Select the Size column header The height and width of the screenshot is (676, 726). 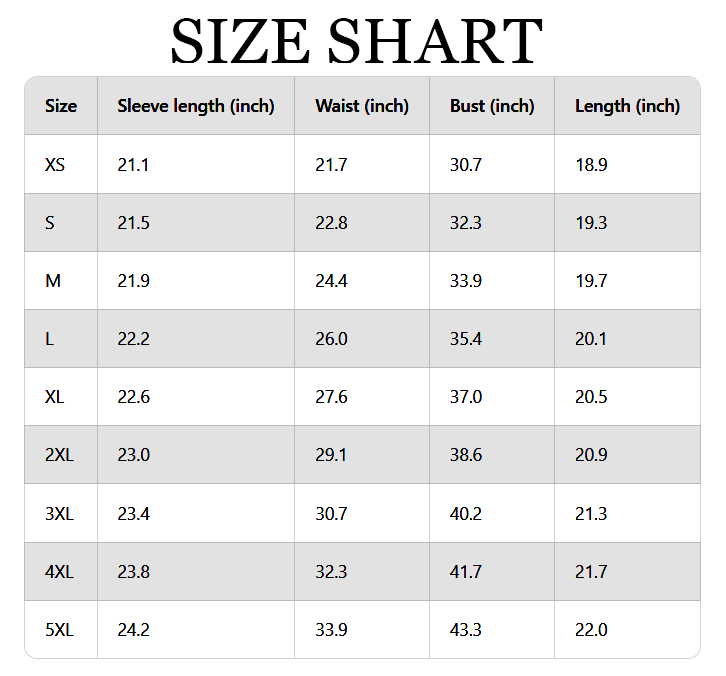pyautogui.click(x=61, y=106)
